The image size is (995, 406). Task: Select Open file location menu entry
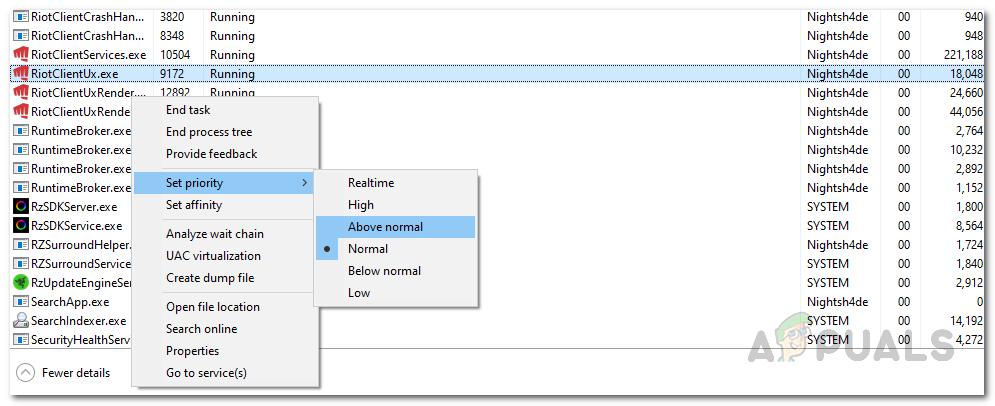(x=213, y=307)
